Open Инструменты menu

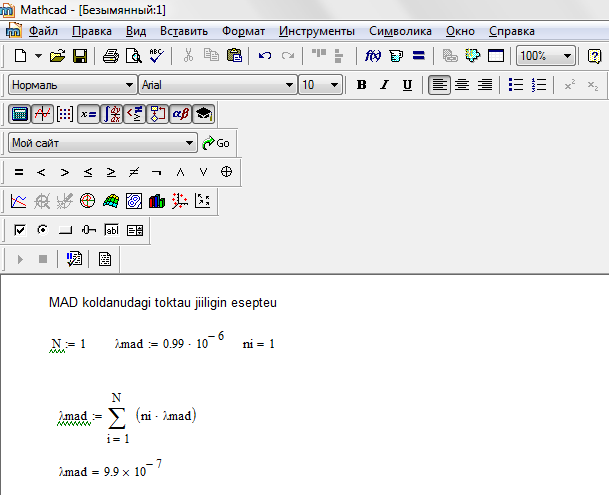pos(317,31)
